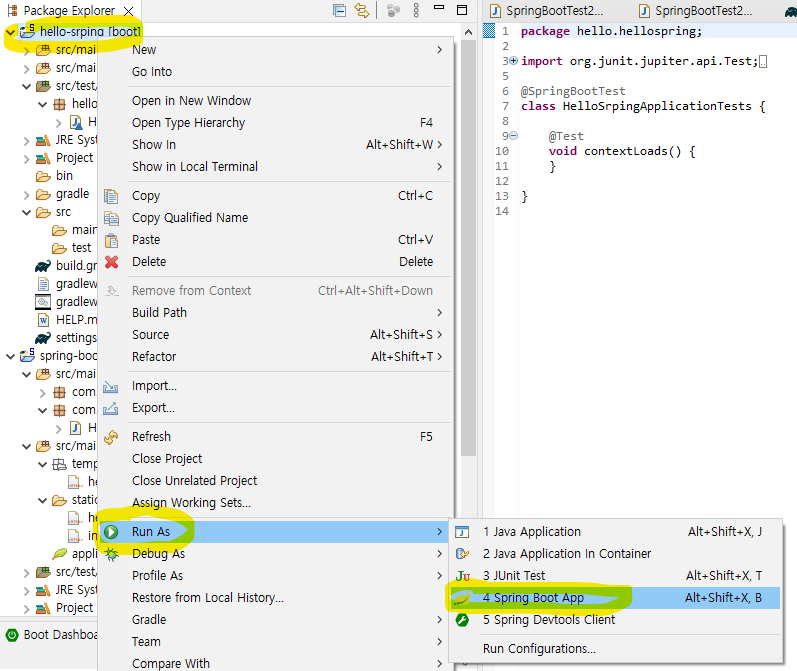Viewport: 797px width, 671px height.
Task: Open Package Explorer view menu three-dot icon
Action: click(x=416, y=10)
